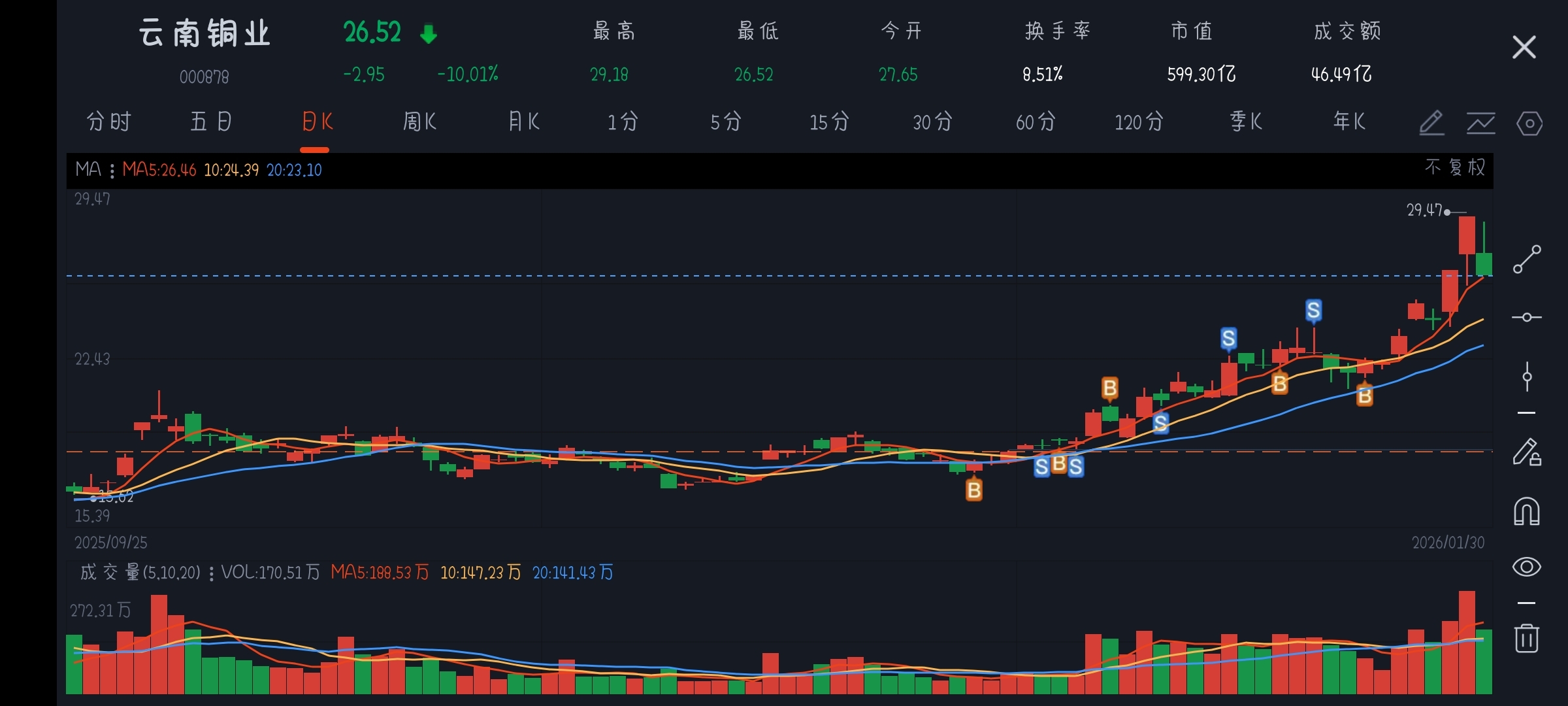Image resolution: width=1568 pixels, height=706 pixels.
Task: Select the horizontal line drawing tool
Action: [1527, 317]
